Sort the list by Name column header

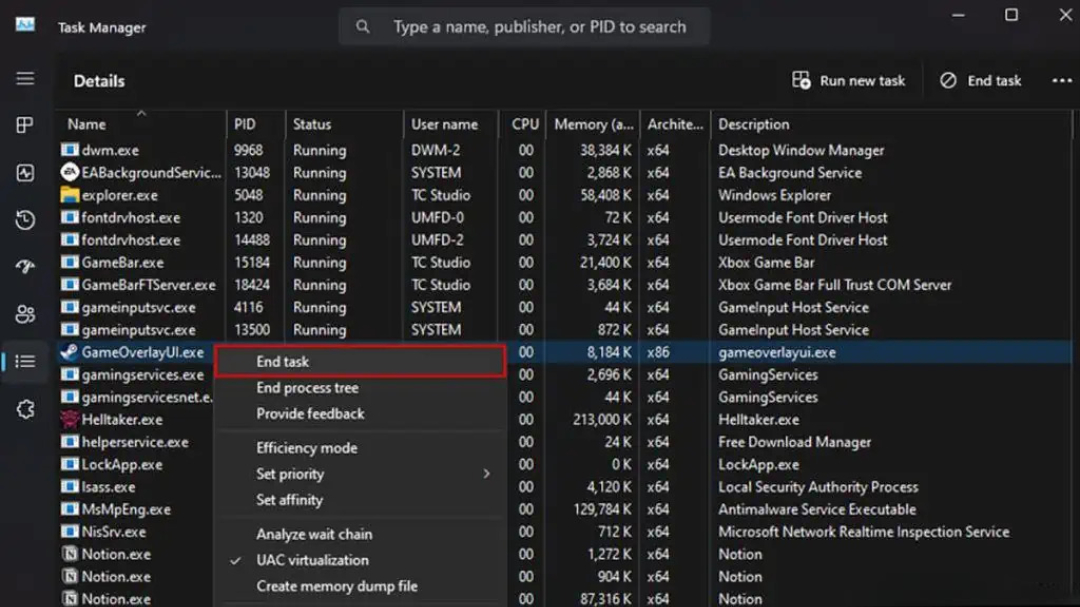87,125
